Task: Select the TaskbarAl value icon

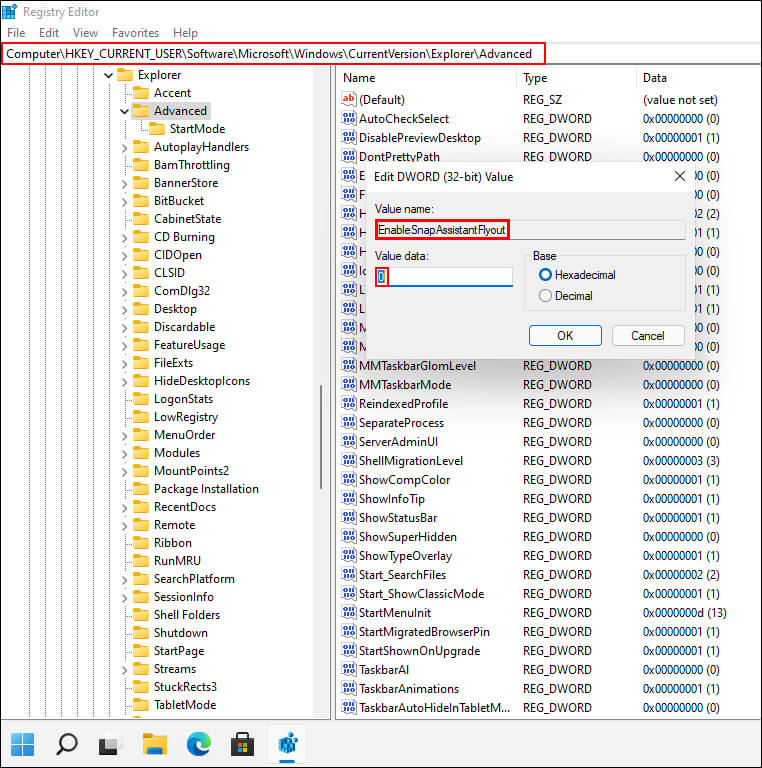Action: click(349, 669)
